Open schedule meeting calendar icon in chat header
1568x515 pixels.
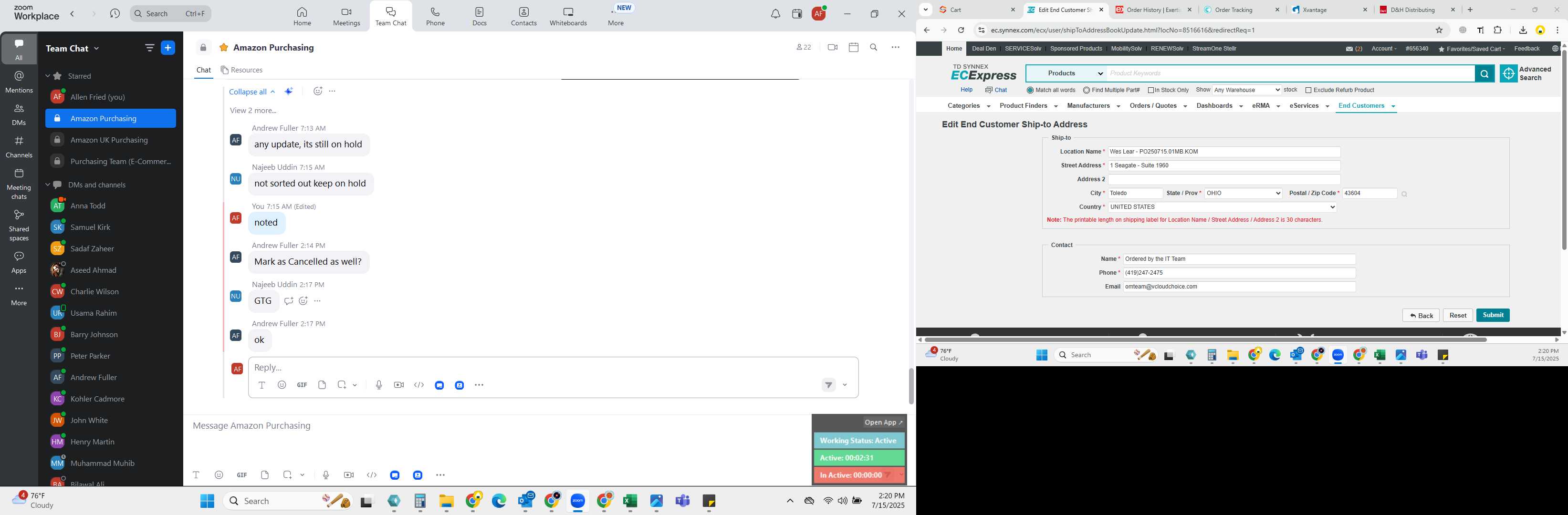click(x=853, y=47)
